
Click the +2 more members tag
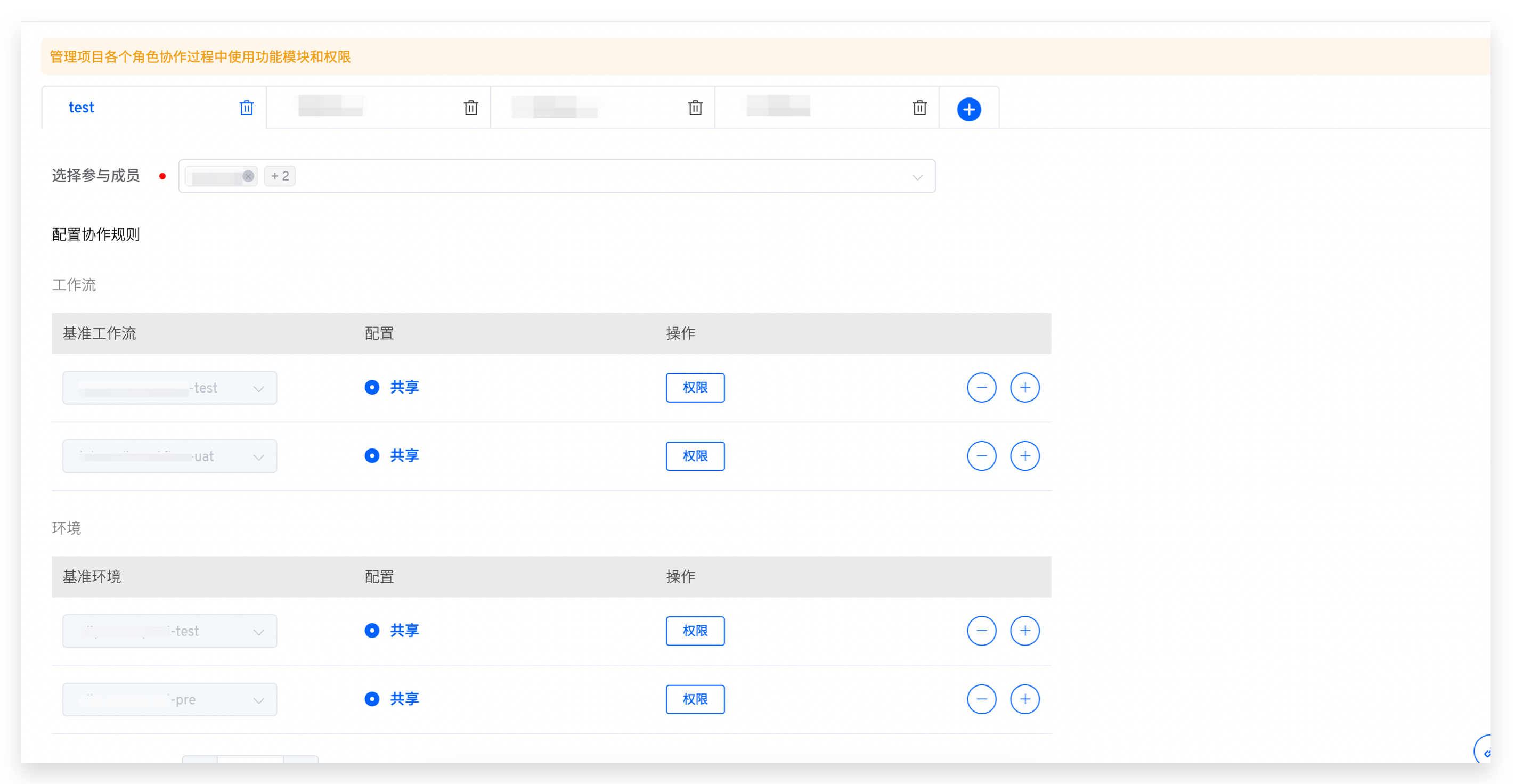click(x=280, y=176)
